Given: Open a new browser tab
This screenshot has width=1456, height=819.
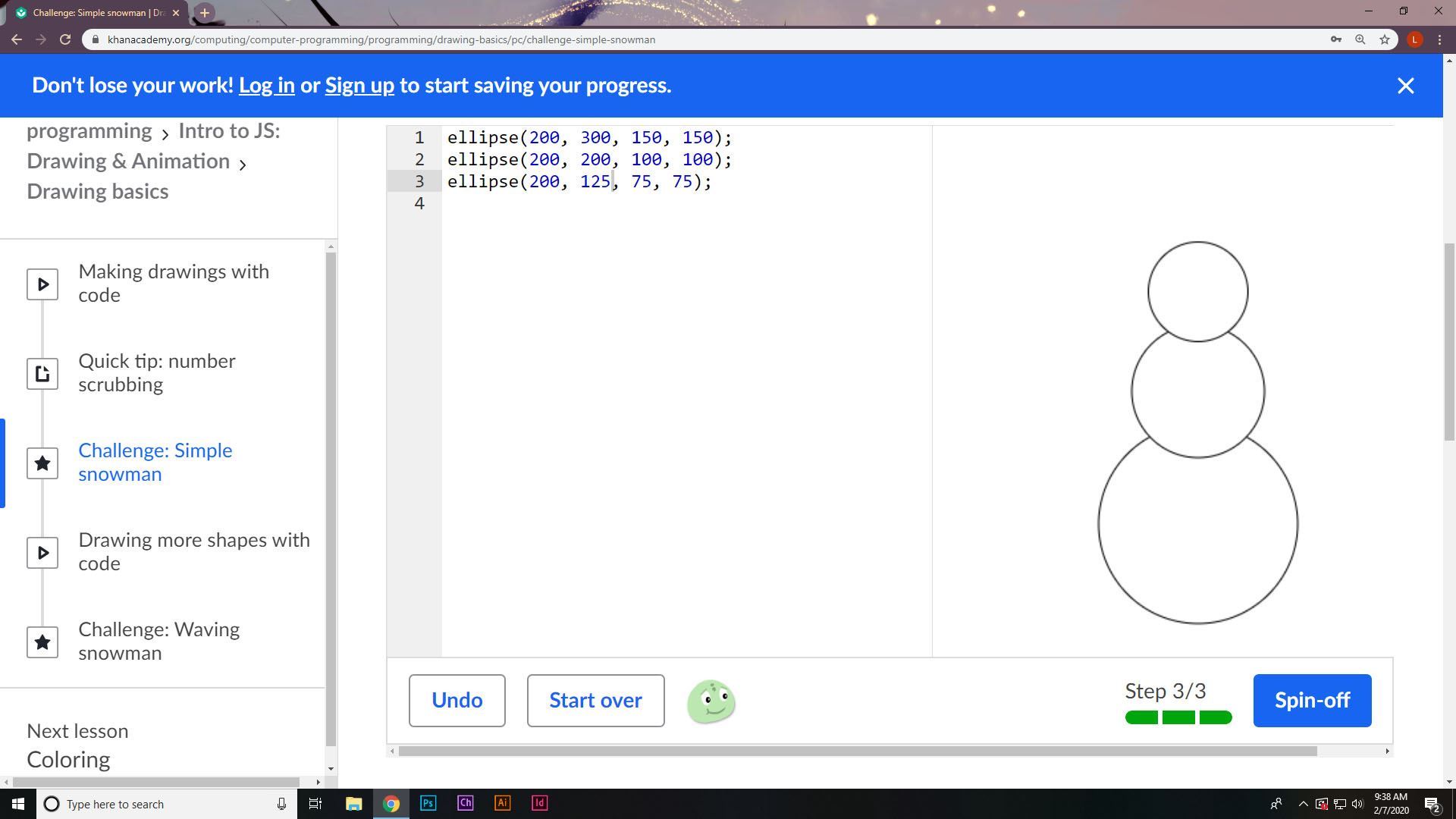Looking at the screenshot, I should [204, 12].
